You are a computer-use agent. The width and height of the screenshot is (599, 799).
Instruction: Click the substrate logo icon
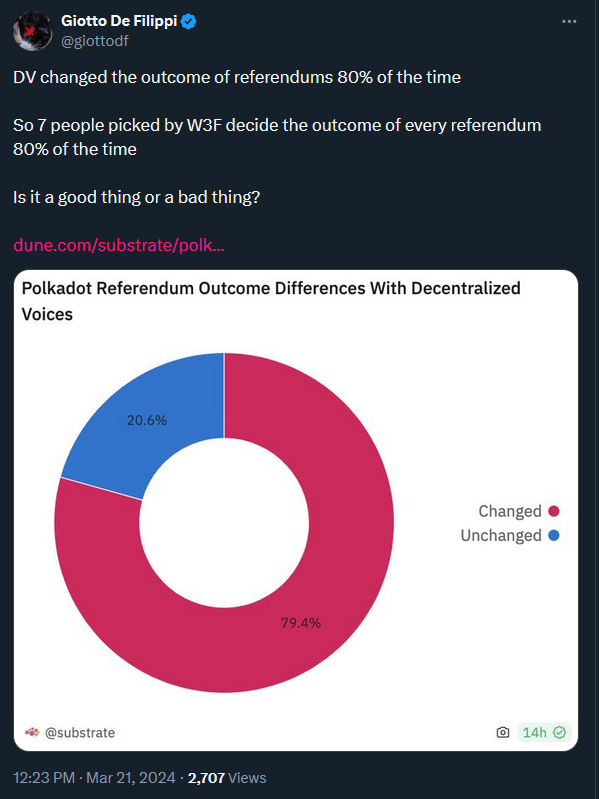click(32, 733)
